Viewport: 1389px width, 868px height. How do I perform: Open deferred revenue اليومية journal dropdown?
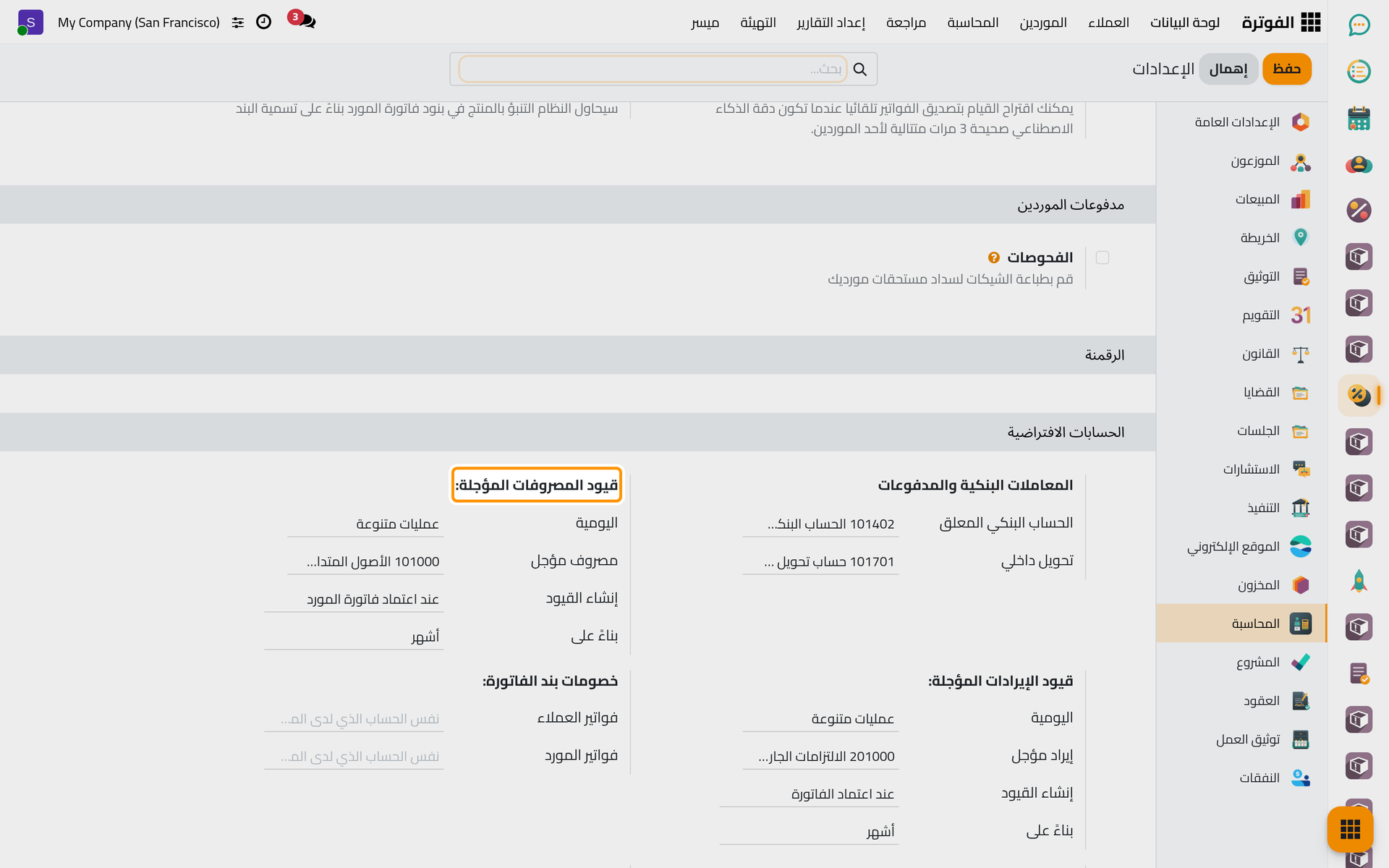click(x=820, y=718)
